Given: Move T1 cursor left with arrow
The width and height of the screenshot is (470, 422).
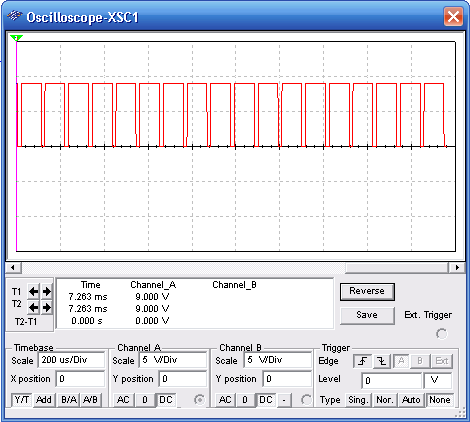Looking at the screenshot, I should [x=33, y=292].
